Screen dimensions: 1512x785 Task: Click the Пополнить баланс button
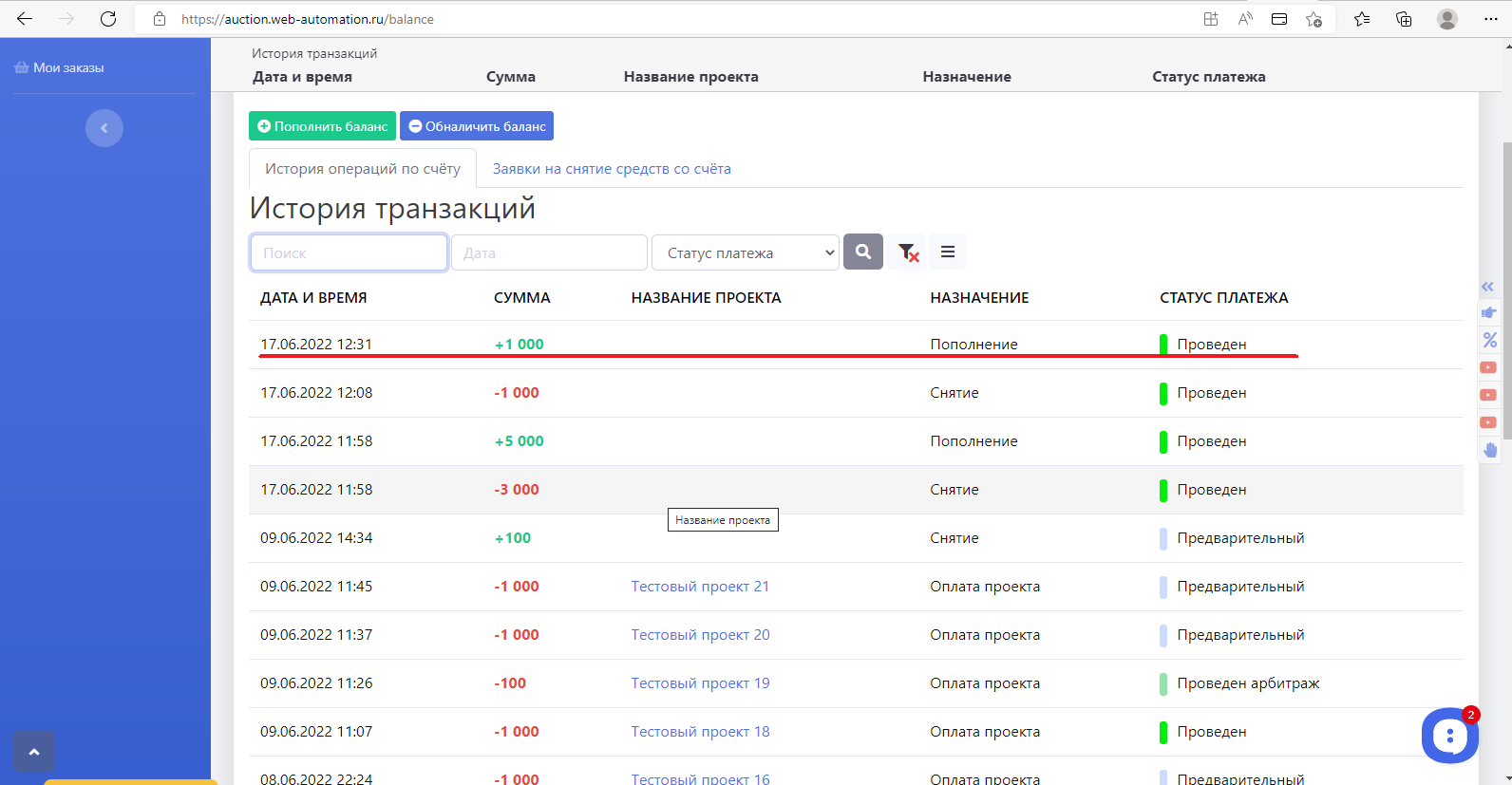click(322, 126)
